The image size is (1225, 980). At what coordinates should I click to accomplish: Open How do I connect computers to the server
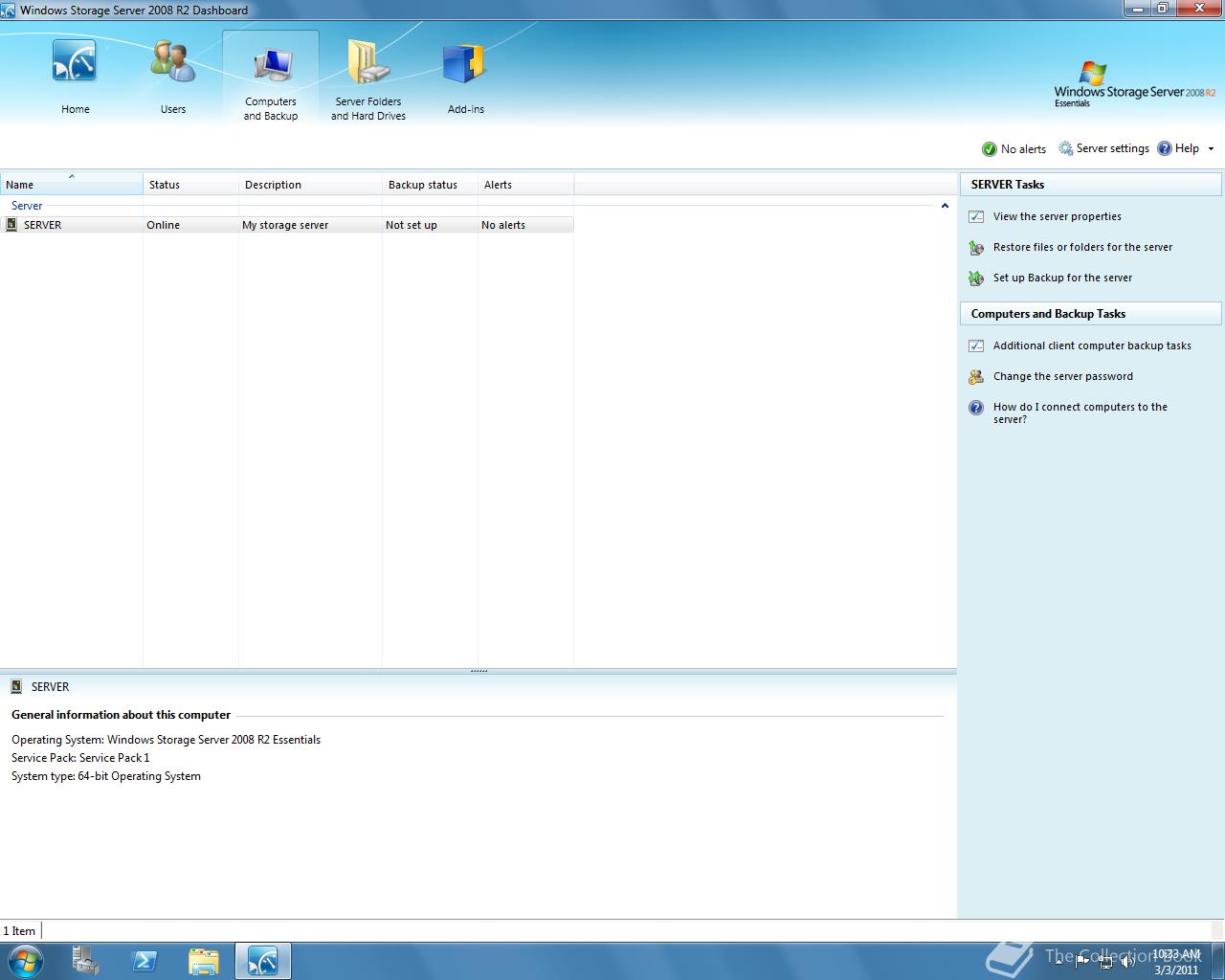point(1080,413)
